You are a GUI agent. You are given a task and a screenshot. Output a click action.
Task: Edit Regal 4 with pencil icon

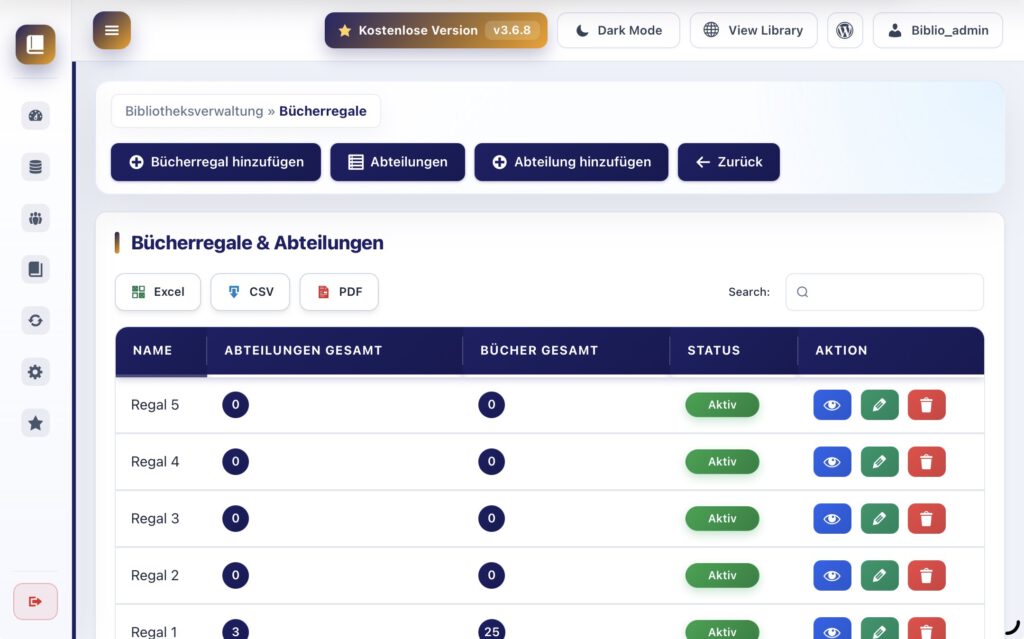[x=879, y=462]
